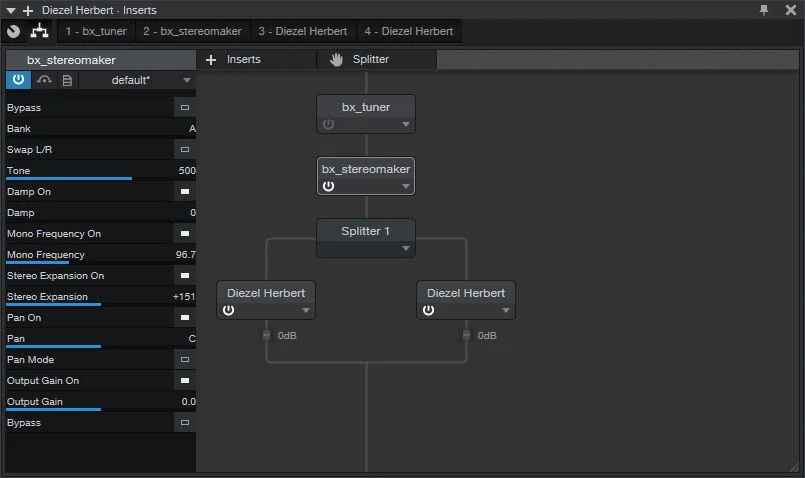Open the routing view icon
The height and width of the screenshot is (478, 805).
39,31
